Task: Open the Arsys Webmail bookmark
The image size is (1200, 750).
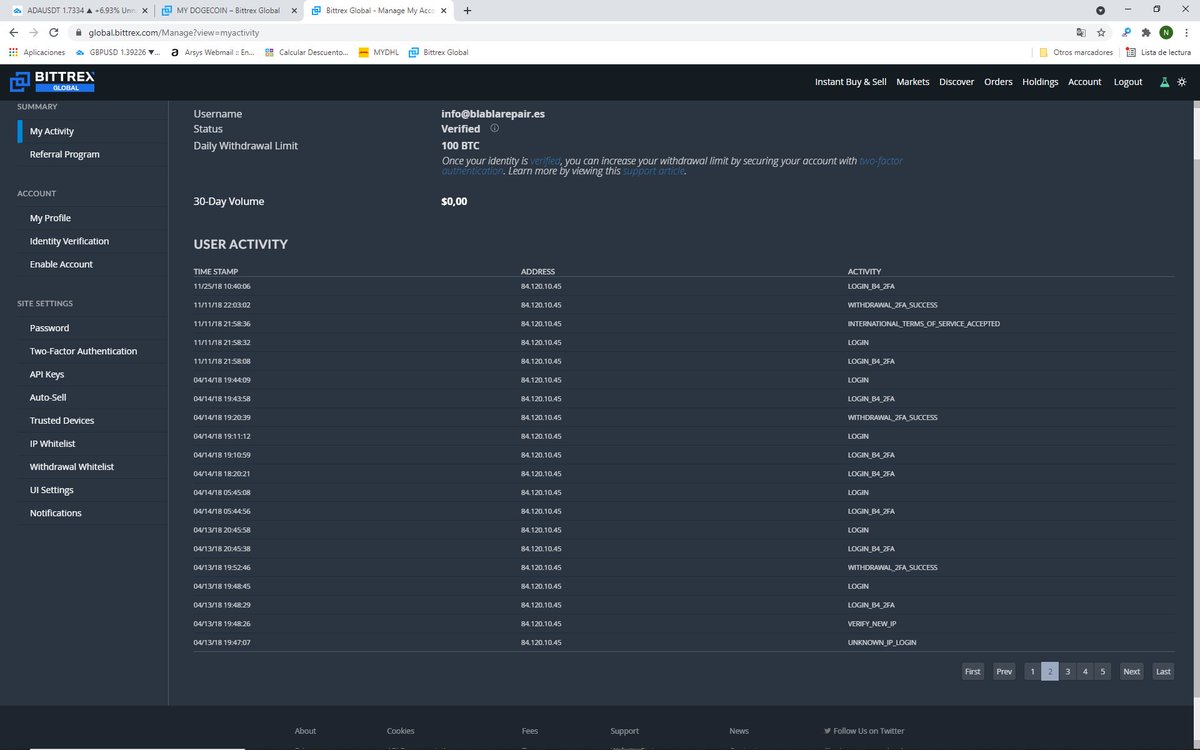Action: tap(212, 52)
